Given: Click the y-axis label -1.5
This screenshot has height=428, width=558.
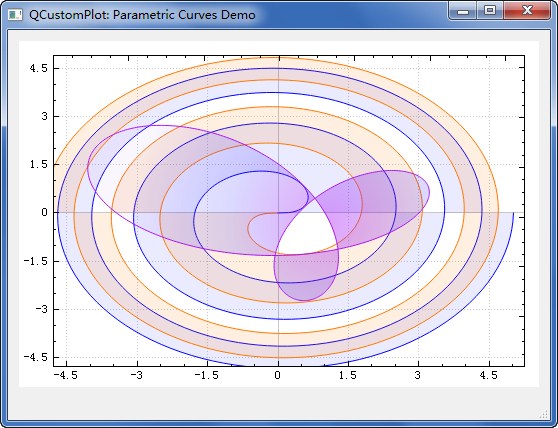Looking at the screenshot, I should click(36, 261).
